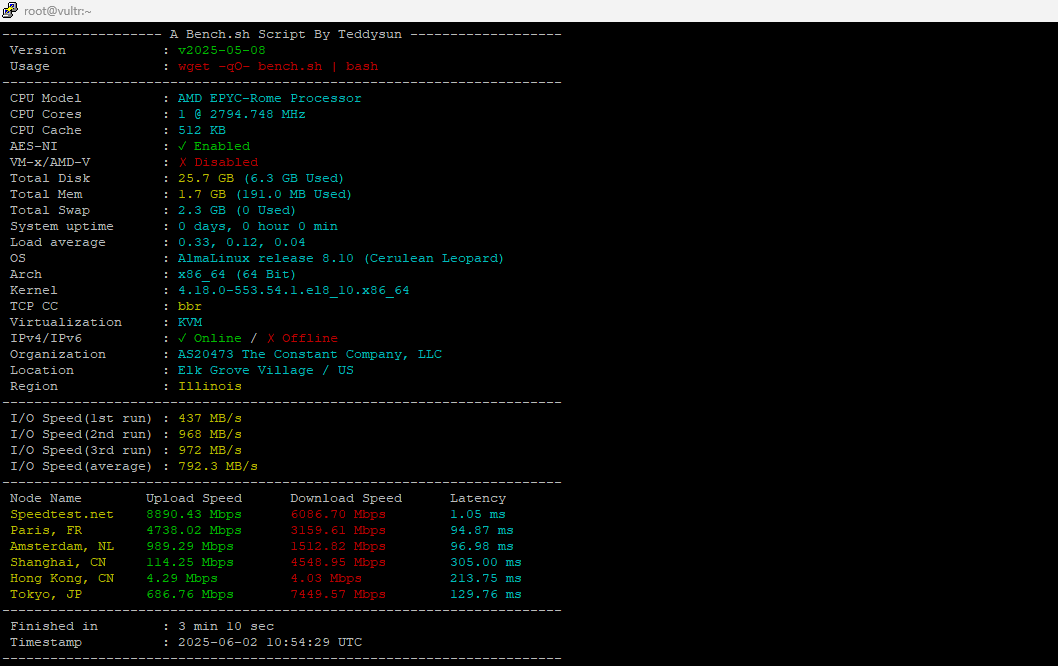Select Amsterdam upload speed "989.29 Mbps"

190,547
